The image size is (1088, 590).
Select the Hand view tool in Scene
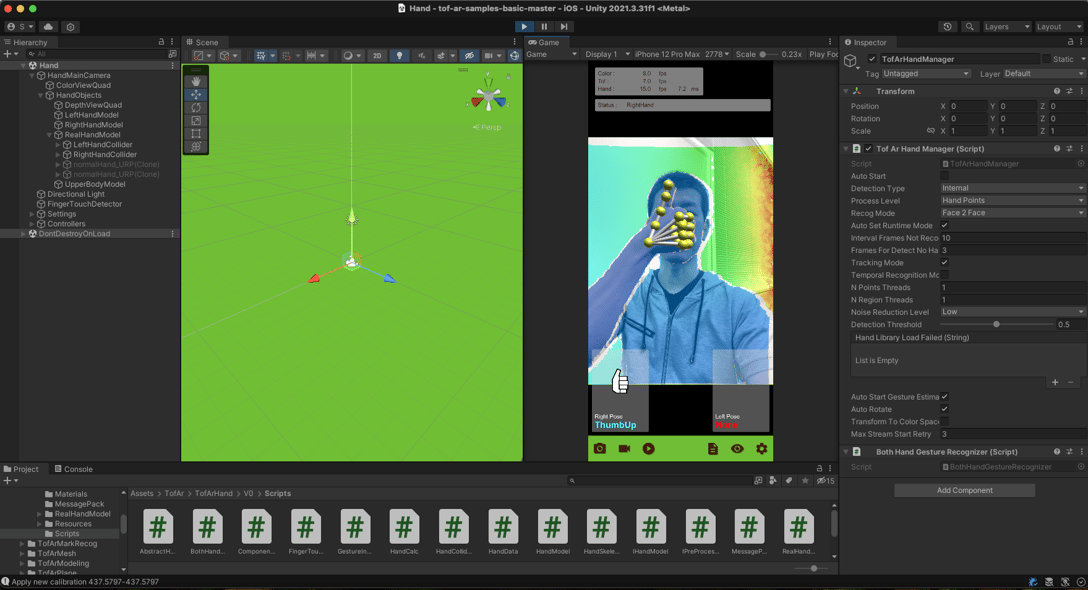196,81
